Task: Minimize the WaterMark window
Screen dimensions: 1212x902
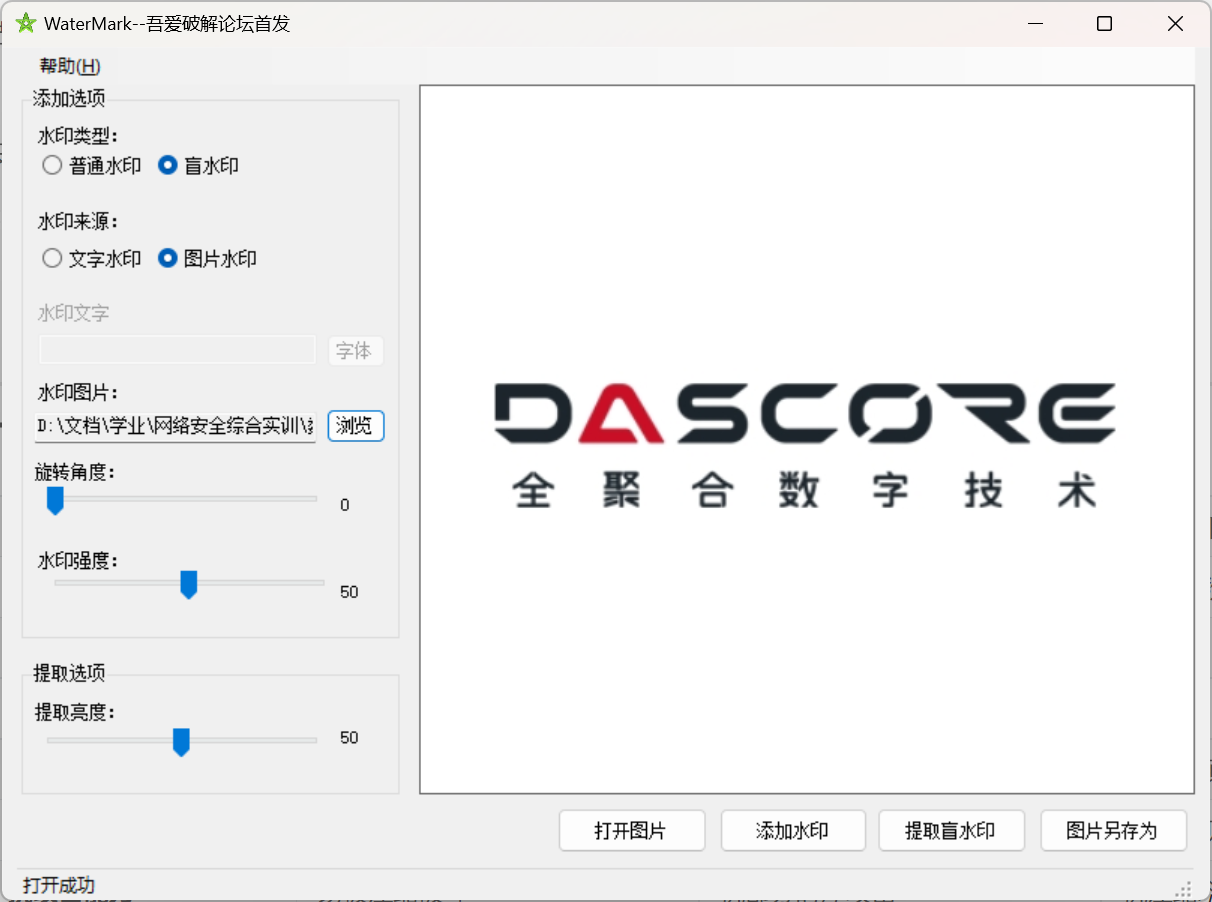Action: click(1034, 24)
